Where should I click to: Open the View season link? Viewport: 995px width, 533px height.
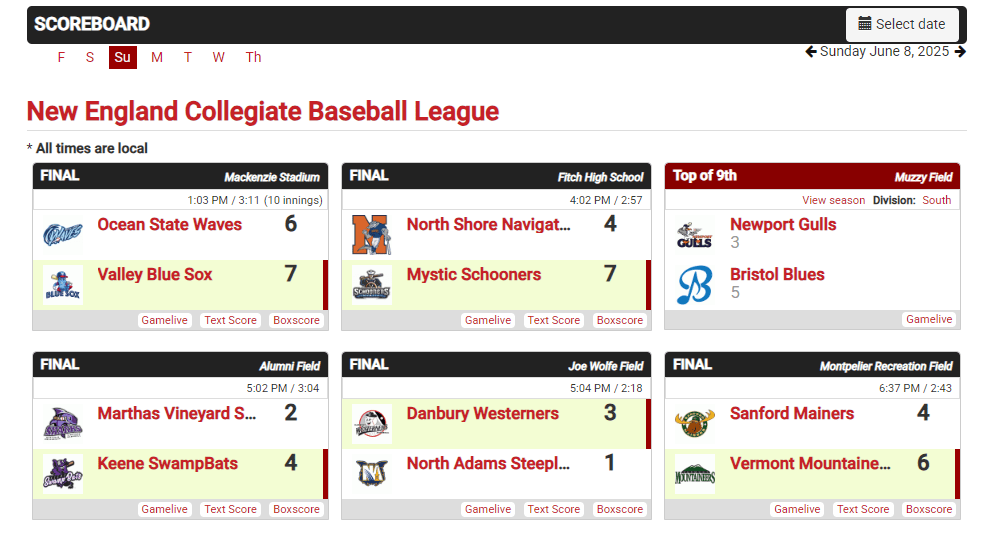(x=833, y=200)
